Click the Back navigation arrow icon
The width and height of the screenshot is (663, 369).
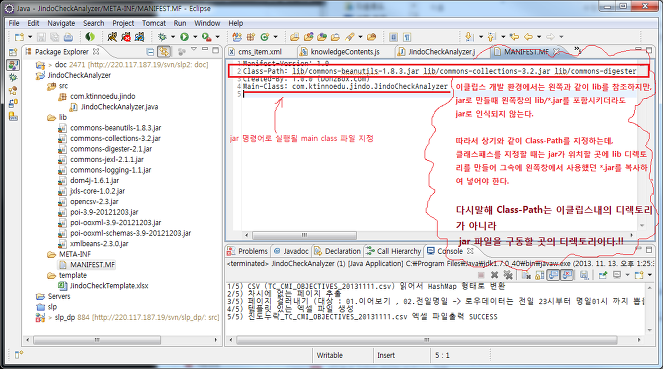(528, 37)
